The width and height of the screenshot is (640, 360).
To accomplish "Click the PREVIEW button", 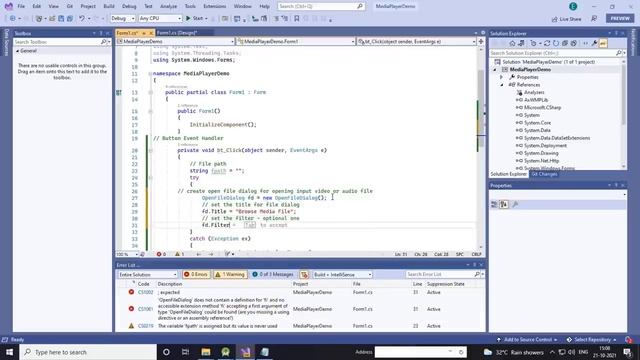I will tap(620, 18).
